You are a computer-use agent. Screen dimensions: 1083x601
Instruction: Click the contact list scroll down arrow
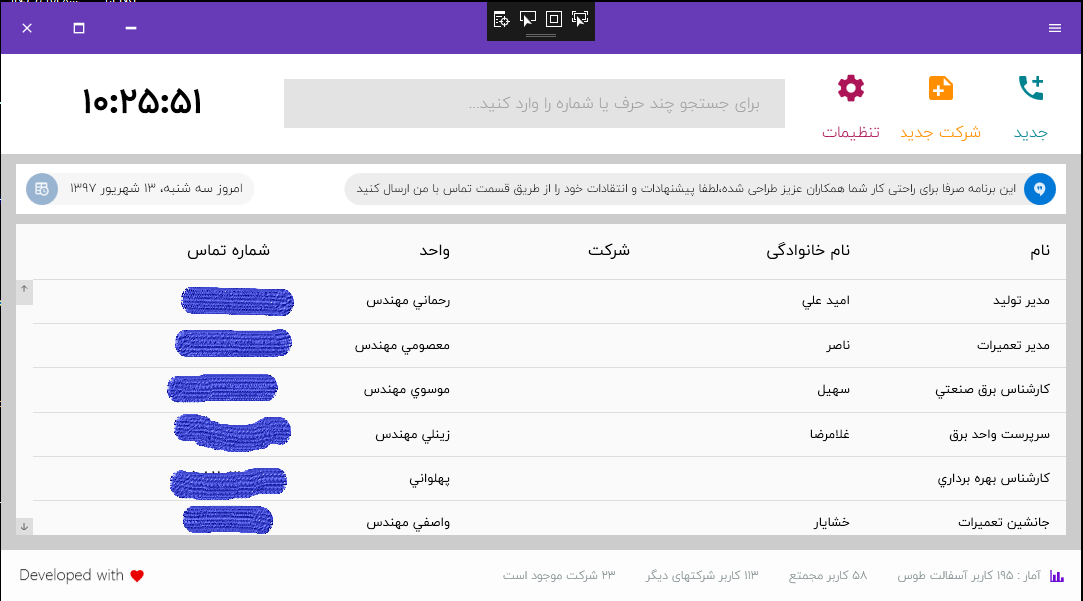[24, 526]
